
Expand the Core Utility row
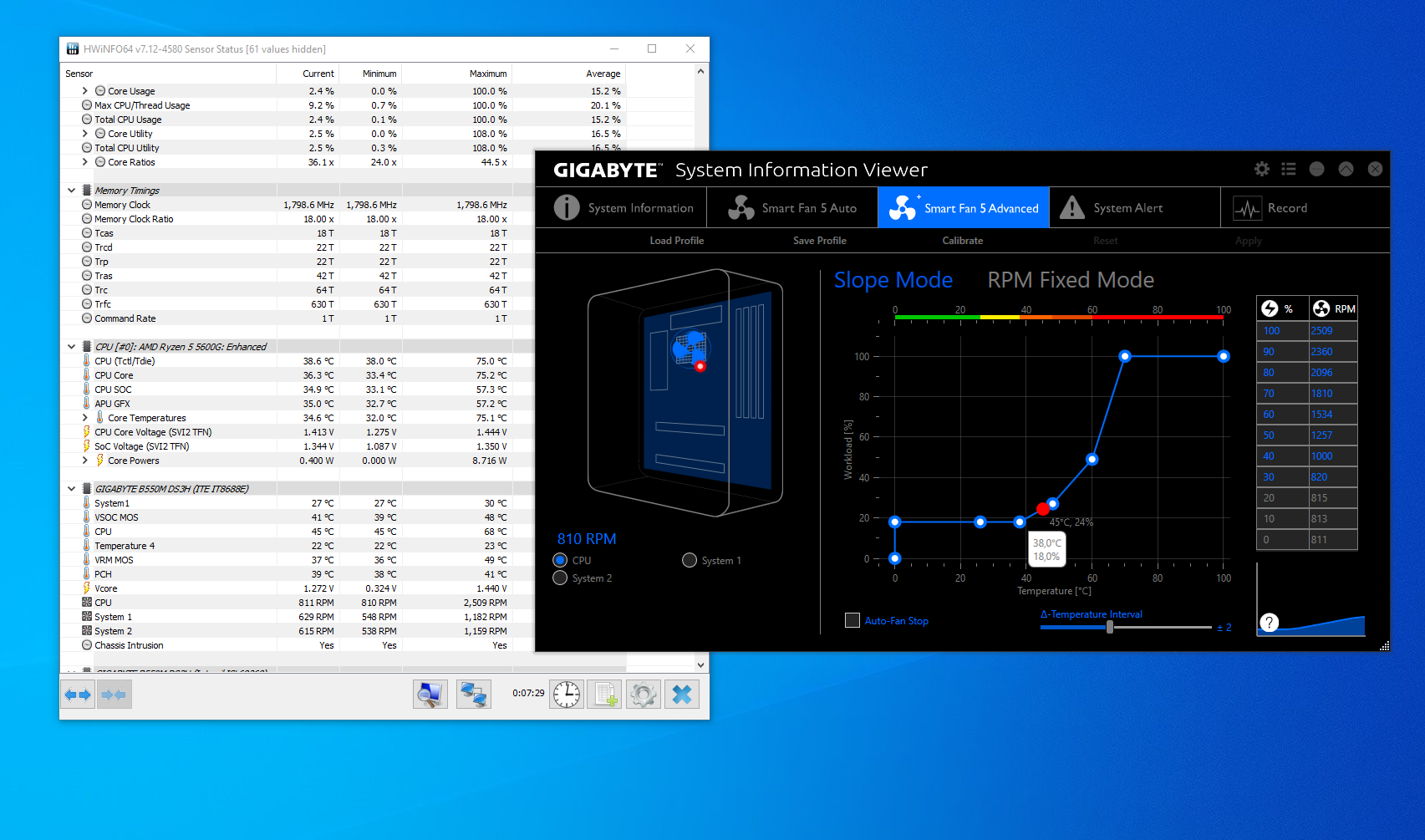(84, 134)
